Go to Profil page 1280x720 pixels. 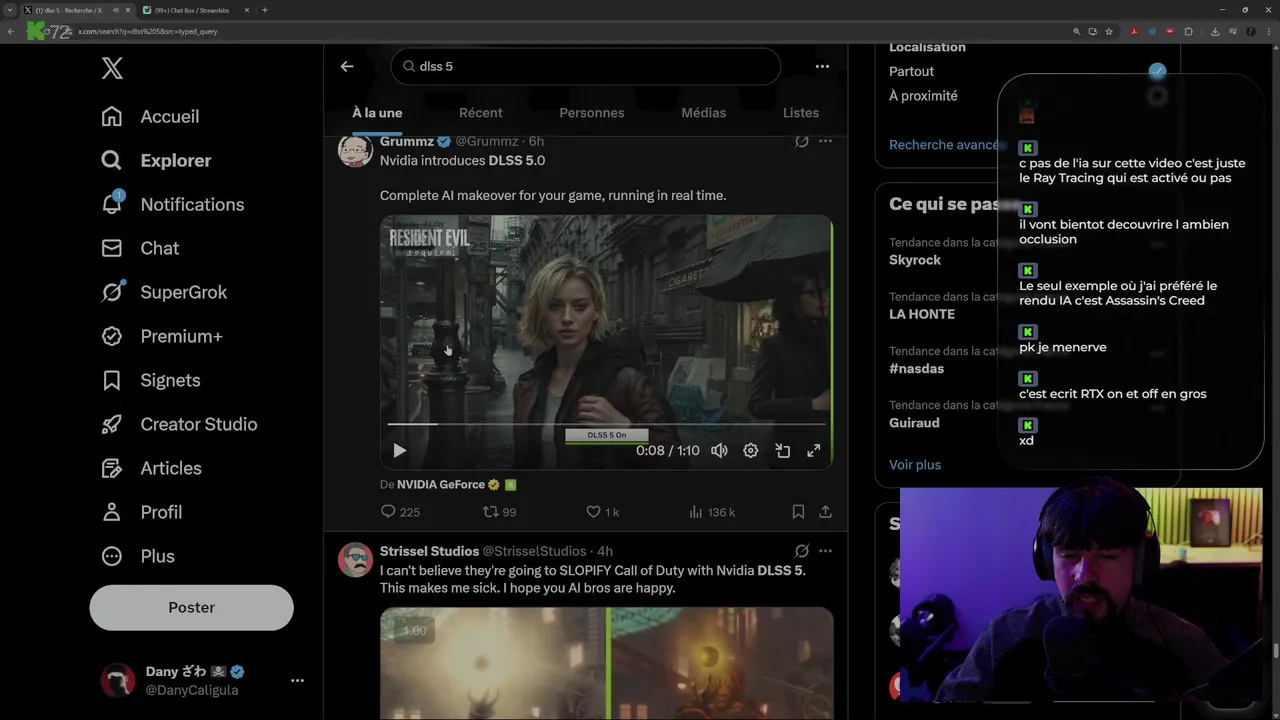(141, 512)
